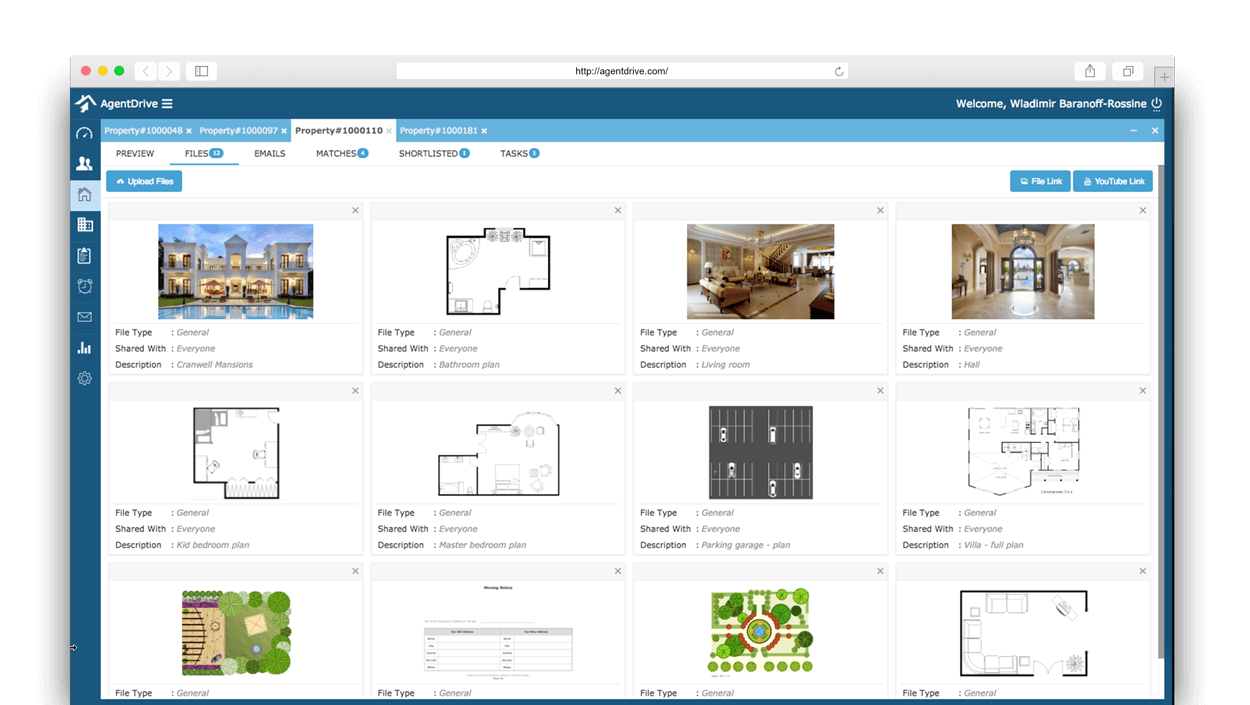Open the TASKS tab
Image resolution: width=1250 pixels, height=705 pixels.
pyautogui.click(x=520, y=154)
